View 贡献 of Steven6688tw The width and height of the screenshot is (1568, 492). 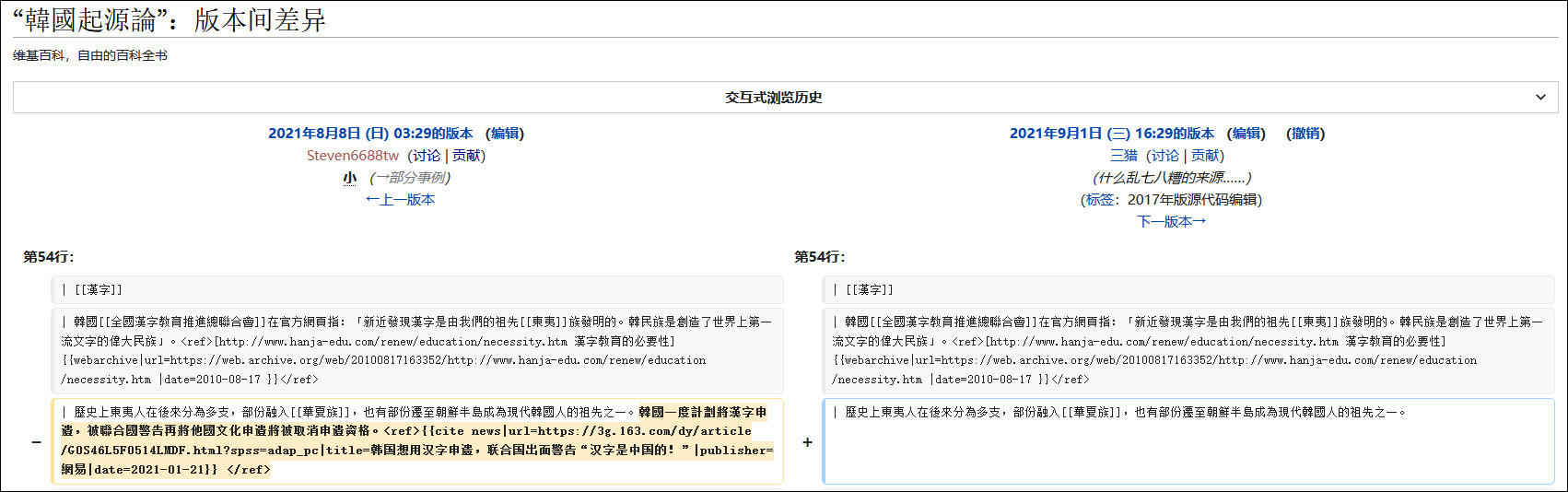466,156
